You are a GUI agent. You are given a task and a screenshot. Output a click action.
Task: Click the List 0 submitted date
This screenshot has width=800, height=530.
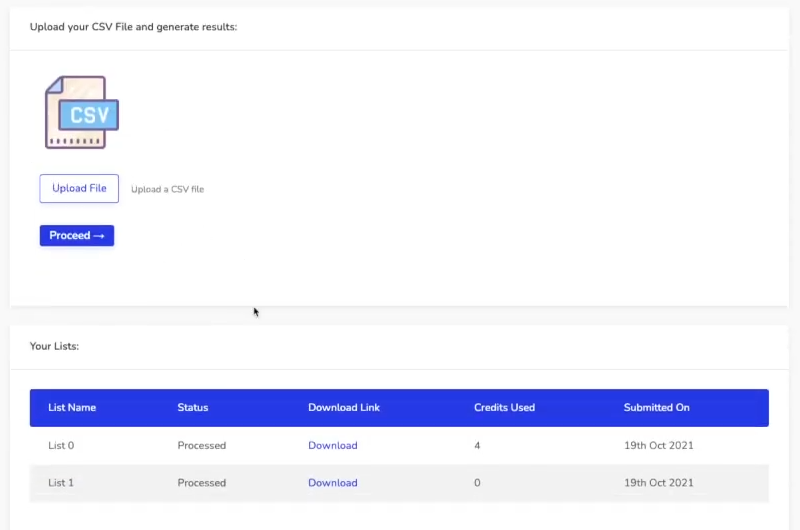click(x=659, y=445)
